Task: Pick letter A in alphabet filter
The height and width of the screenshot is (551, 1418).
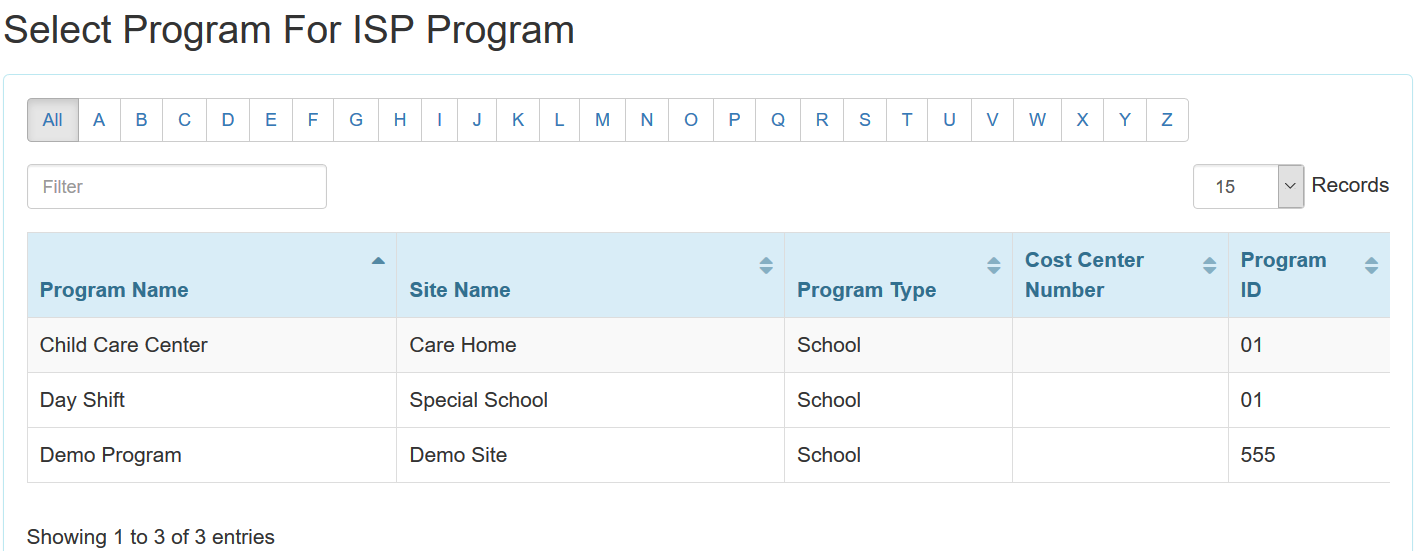Action: click(99, 120)
